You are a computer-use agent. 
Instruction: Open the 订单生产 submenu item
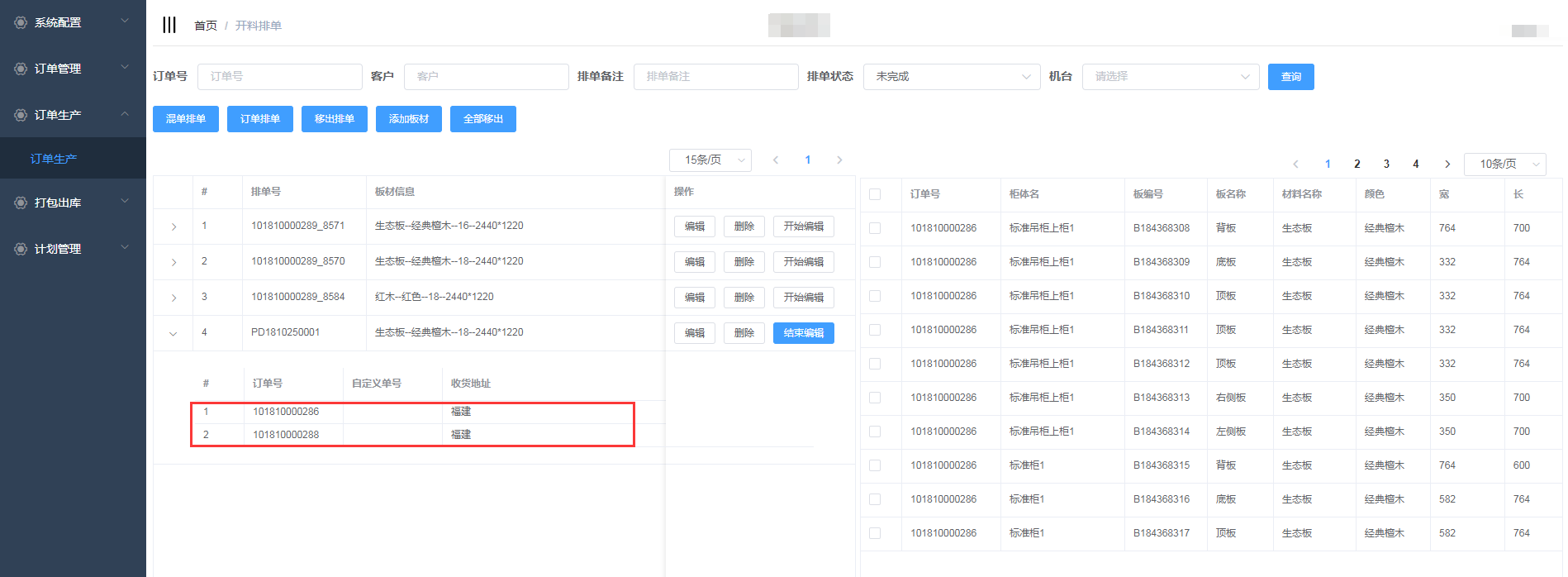tap(54, 159)
